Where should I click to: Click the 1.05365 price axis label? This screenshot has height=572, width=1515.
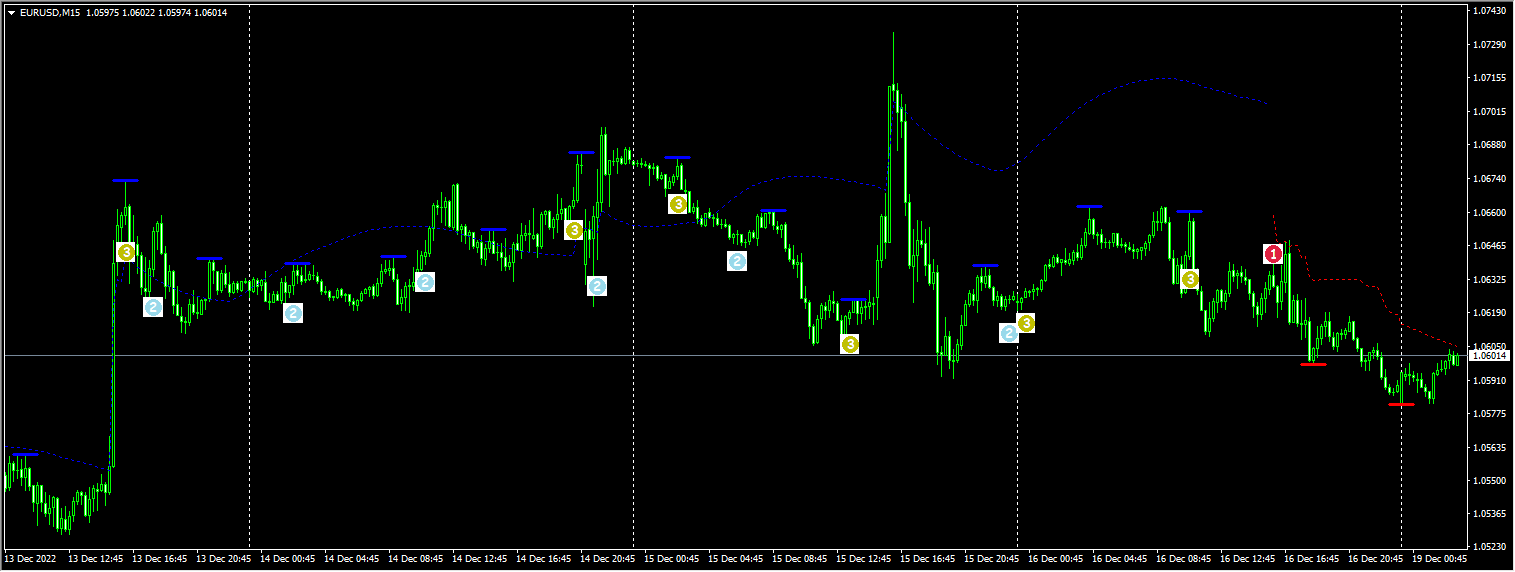1489,515
